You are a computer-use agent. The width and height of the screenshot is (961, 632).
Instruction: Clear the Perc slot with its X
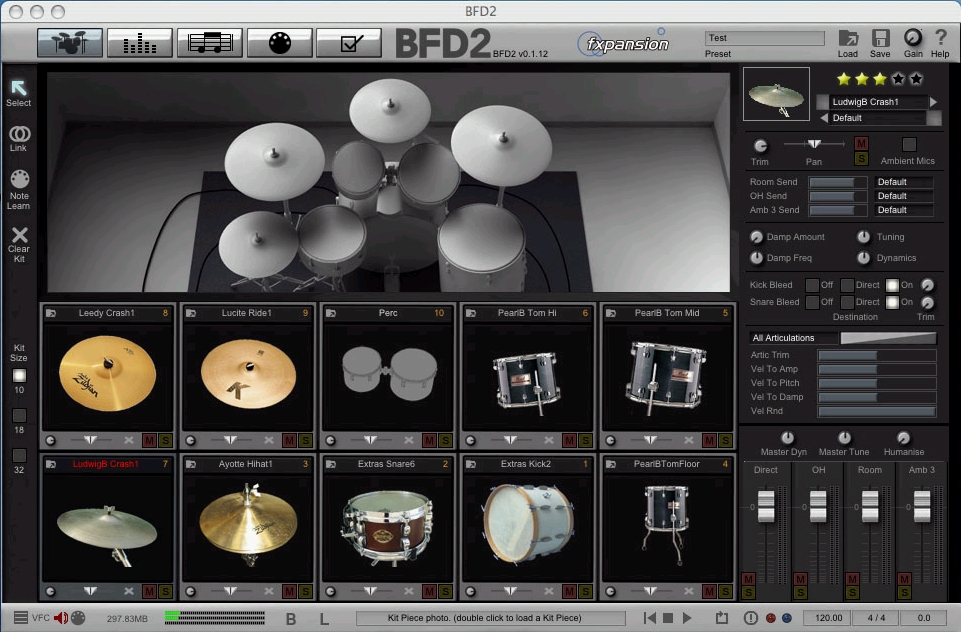pos(409,440)
